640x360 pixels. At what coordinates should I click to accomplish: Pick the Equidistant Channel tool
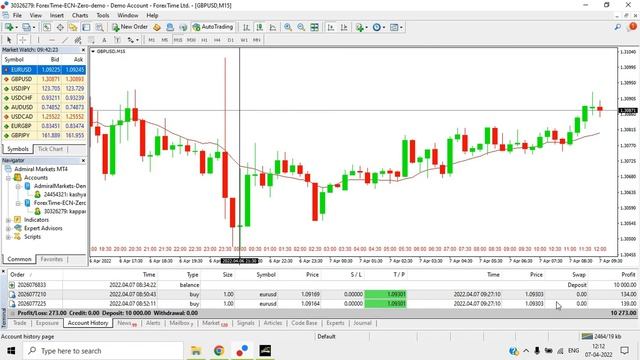click(x=78, y=40)
